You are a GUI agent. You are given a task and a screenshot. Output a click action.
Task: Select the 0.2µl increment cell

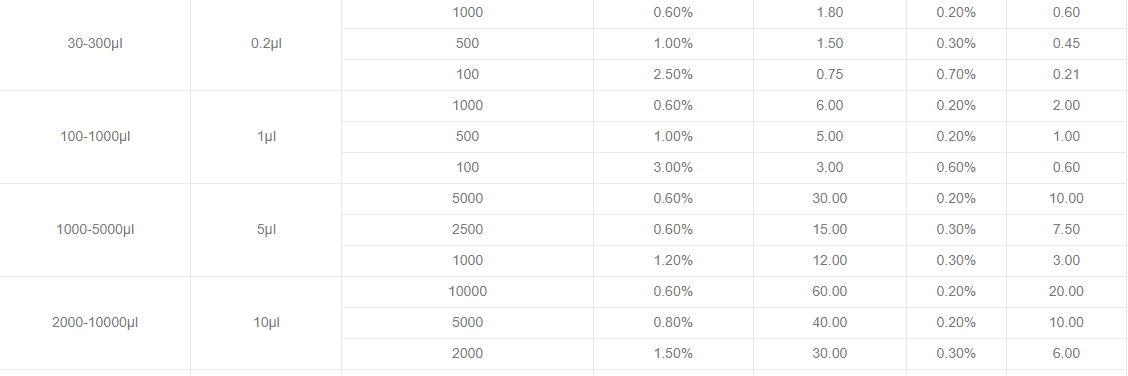coord(266,44)
